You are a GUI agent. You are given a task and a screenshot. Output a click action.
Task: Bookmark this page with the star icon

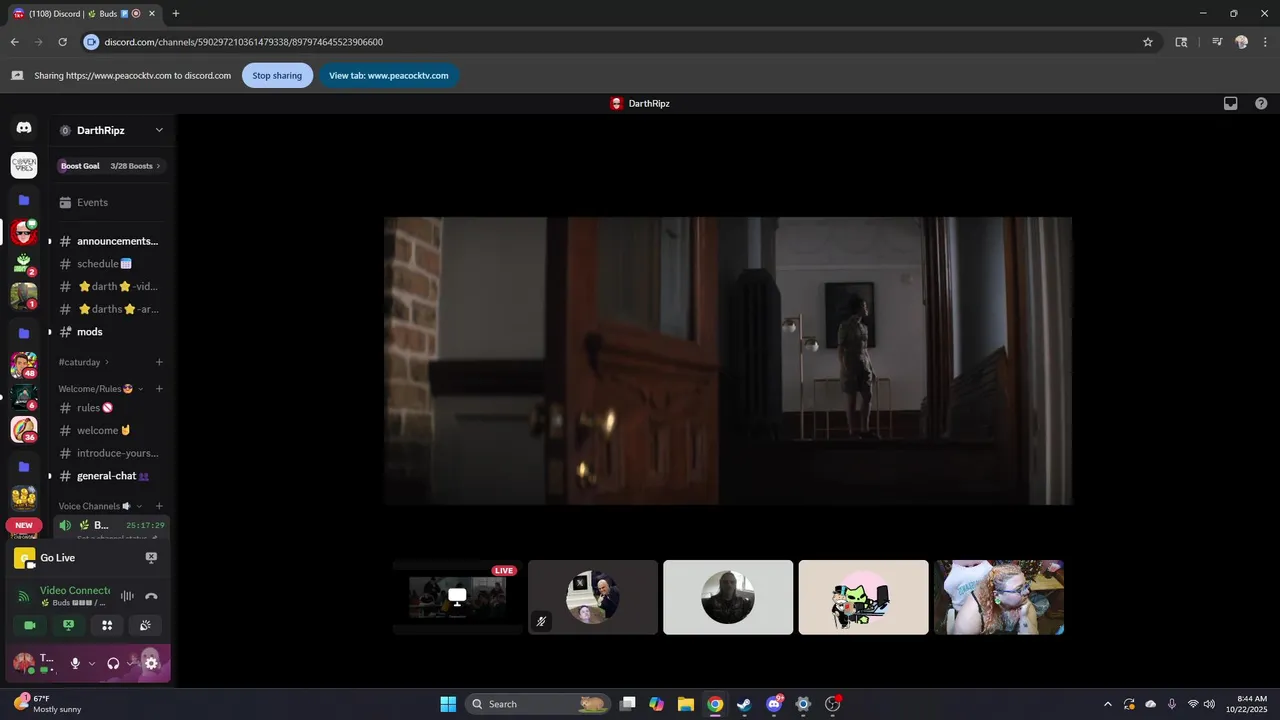click(x=1148, y=42)
